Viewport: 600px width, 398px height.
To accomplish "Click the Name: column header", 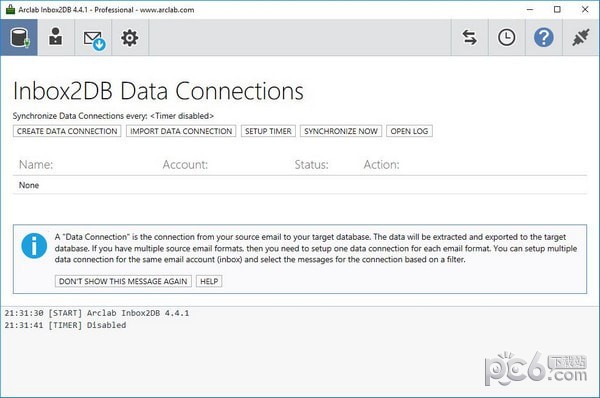I will pos(36,165).
